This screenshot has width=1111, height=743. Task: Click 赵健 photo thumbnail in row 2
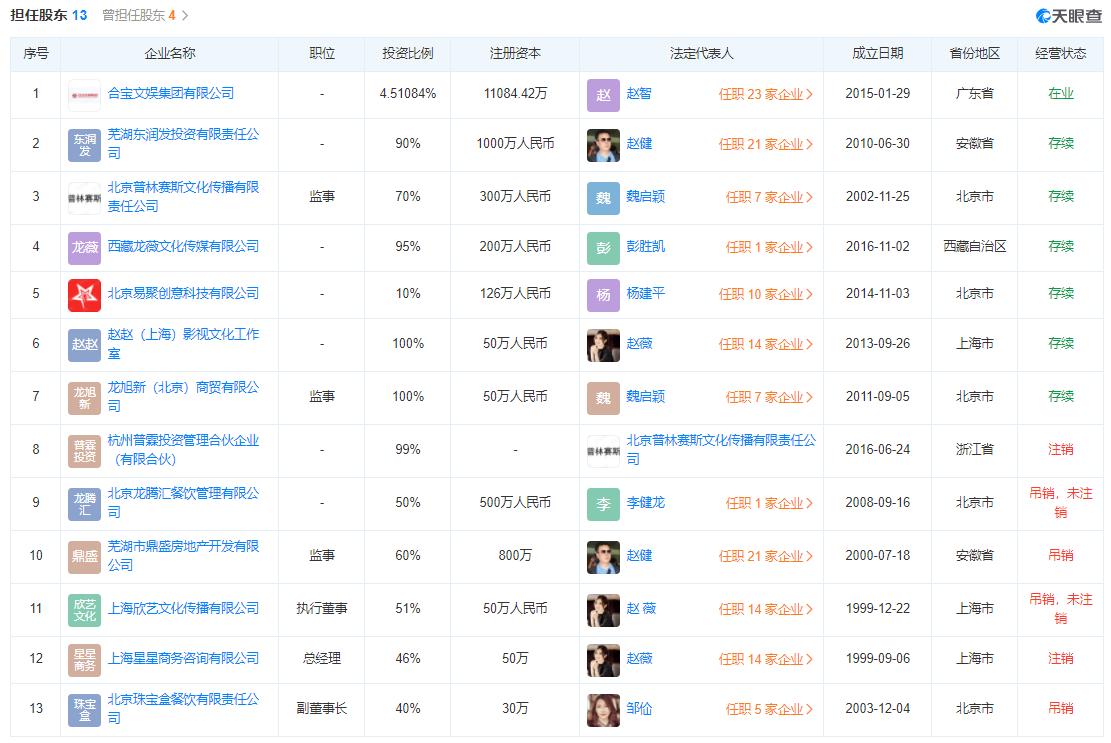coord(603,145)
